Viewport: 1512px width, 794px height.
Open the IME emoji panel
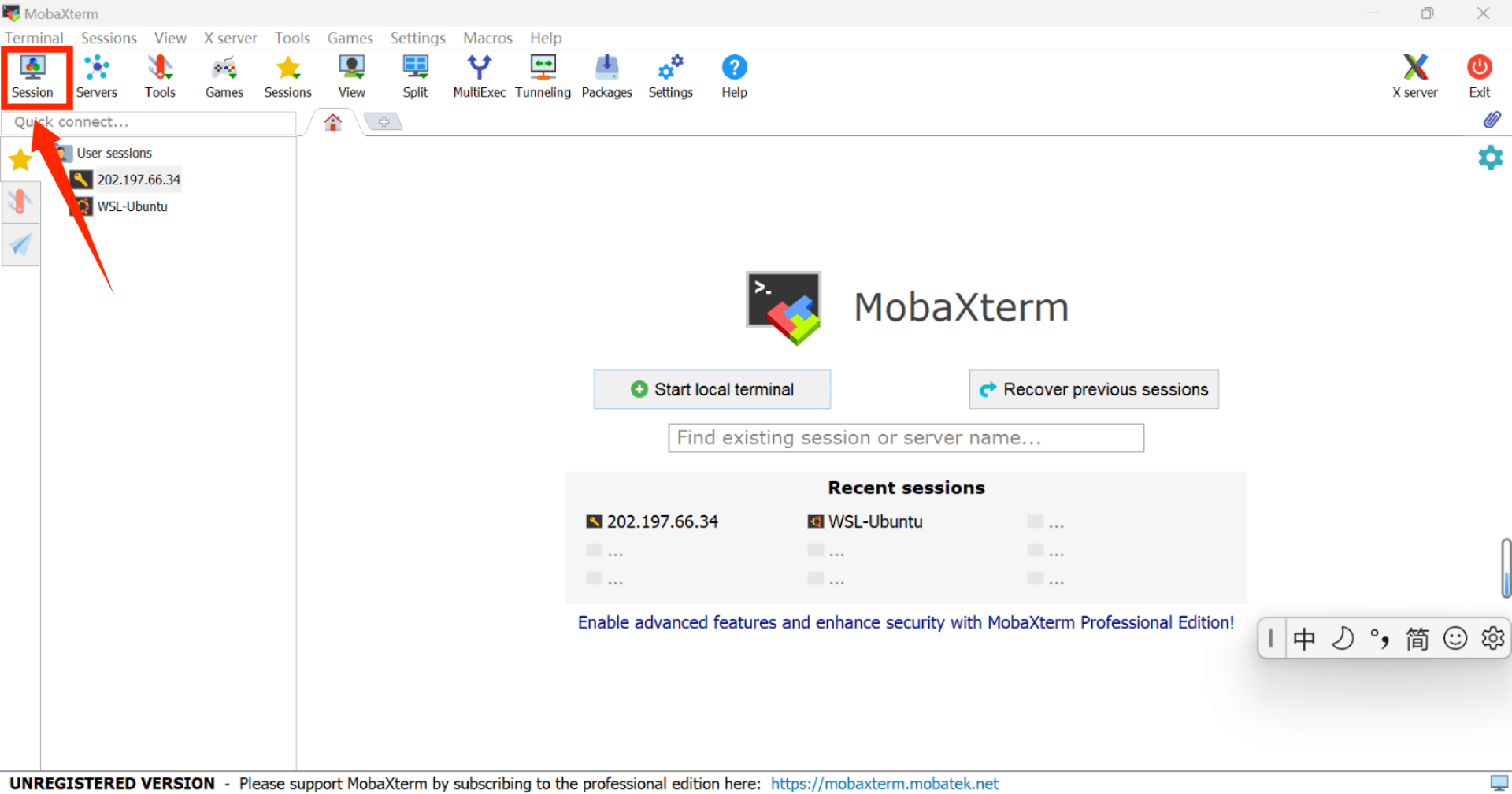click(1455, 638)
